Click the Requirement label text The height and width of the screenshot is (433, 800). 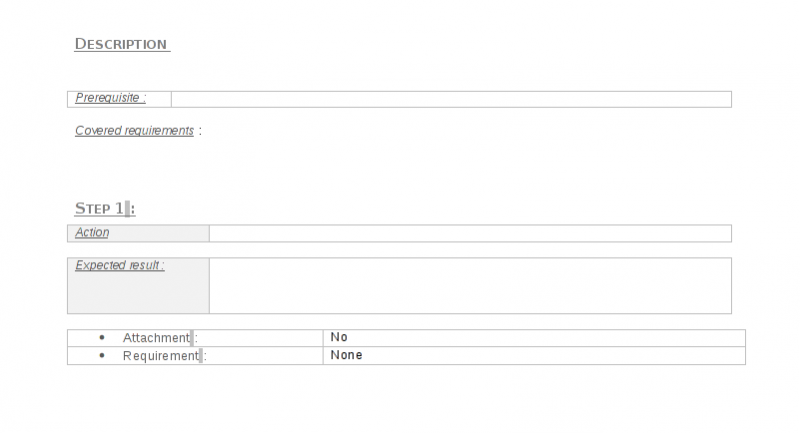pos(160,356)
